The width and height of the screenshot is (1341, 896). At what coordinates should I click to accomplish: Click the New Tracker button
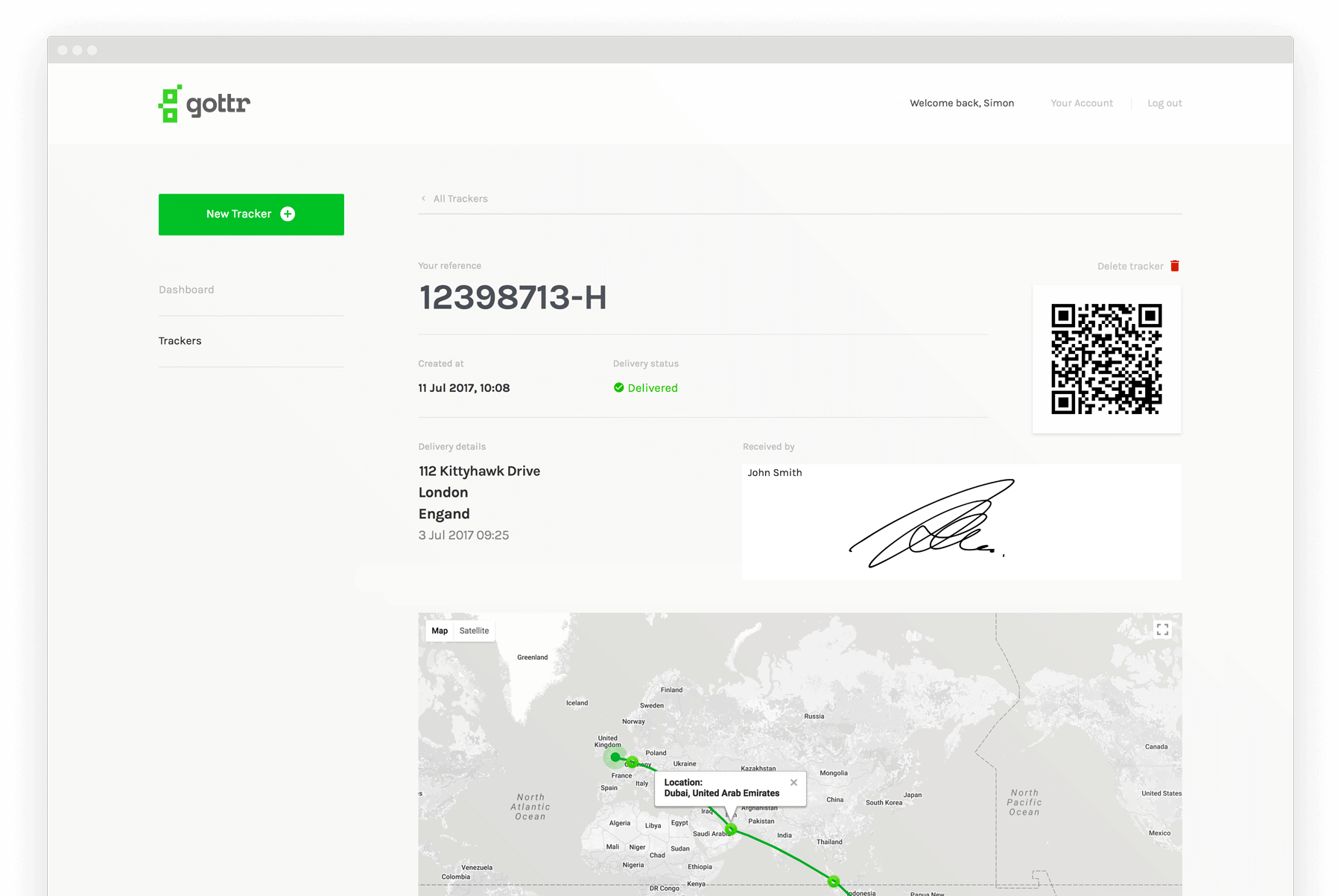[251, 215]
